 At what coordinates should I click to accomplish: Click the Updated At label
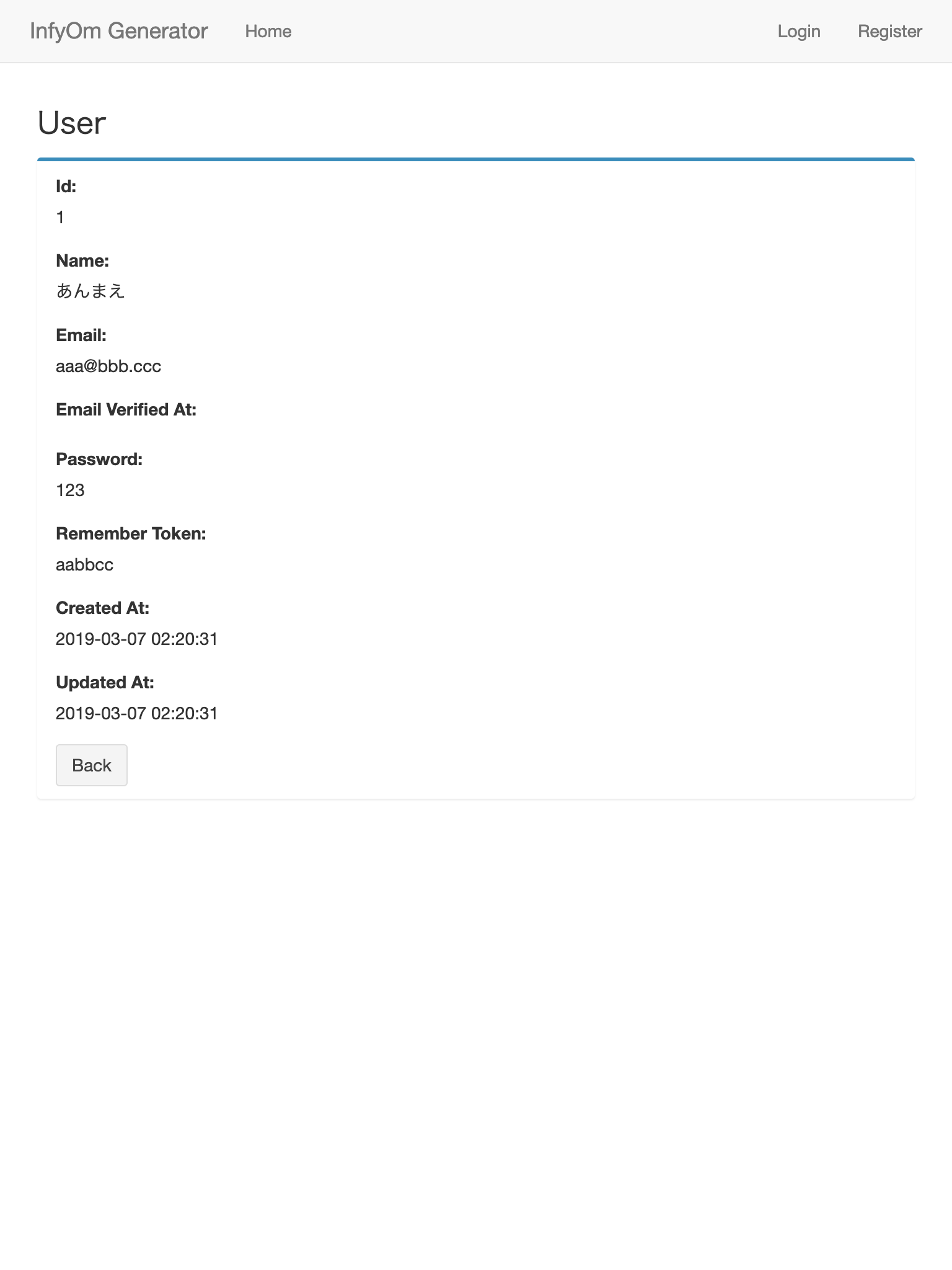click(x=105, y=683)
